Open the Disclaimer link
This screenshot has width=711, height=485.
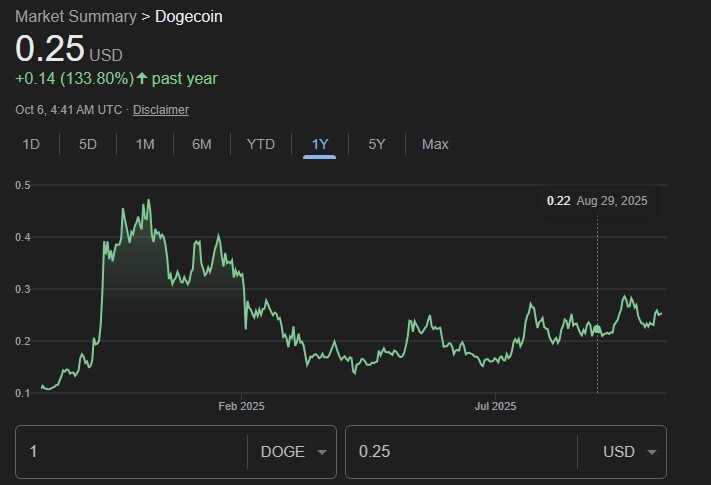click(x=161, y=110)
